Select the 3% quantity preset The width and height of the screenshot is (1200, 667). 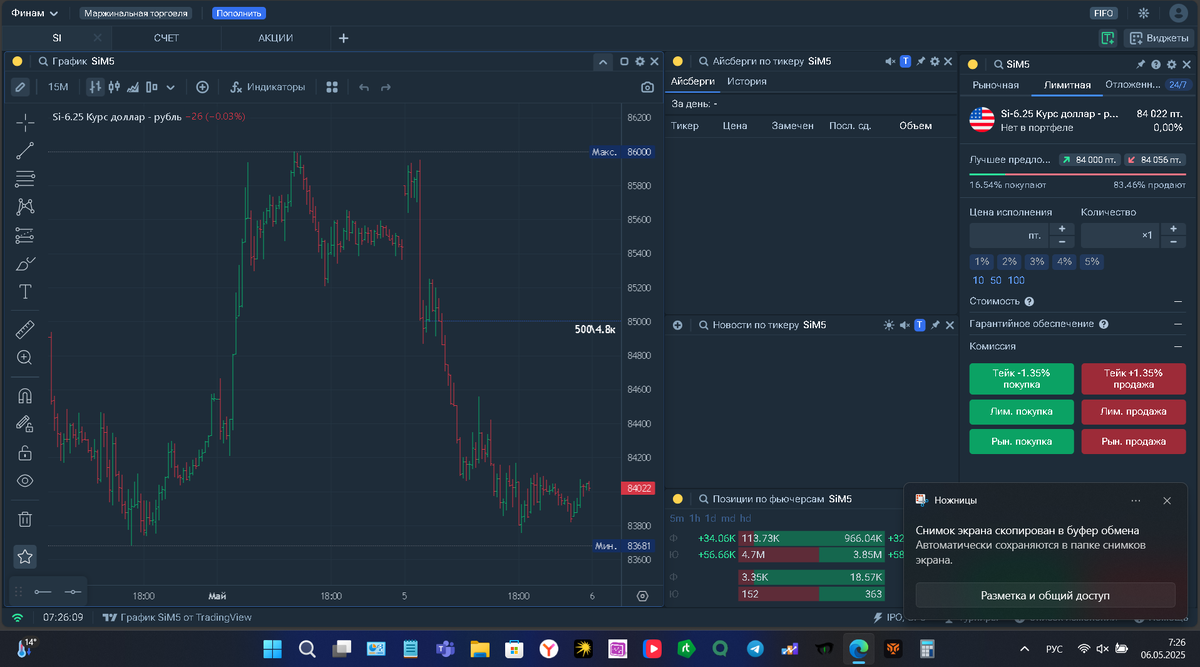[x=1037, y=261]
